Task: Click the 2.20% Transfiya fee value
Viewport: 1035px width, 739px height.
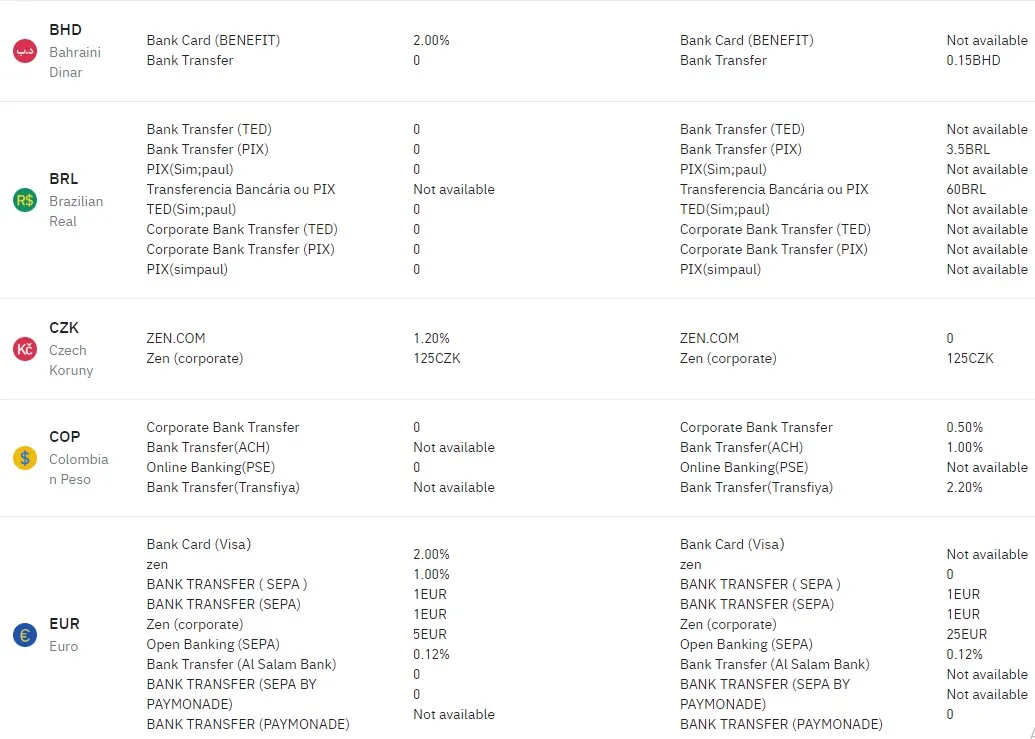Action: tap(964, 487)
